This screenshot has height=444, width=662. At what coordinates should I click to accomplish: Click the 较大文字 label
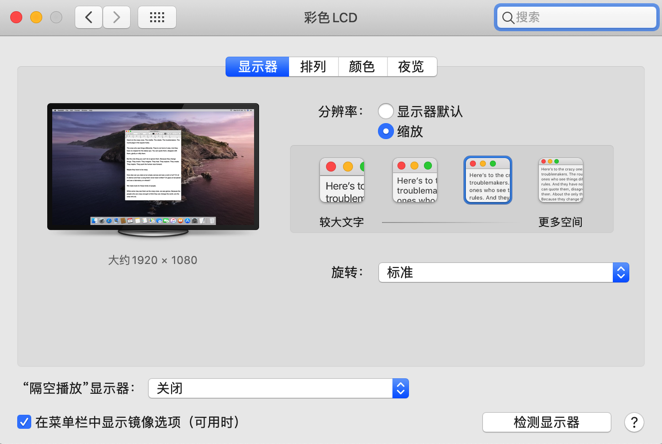(342, 222)
